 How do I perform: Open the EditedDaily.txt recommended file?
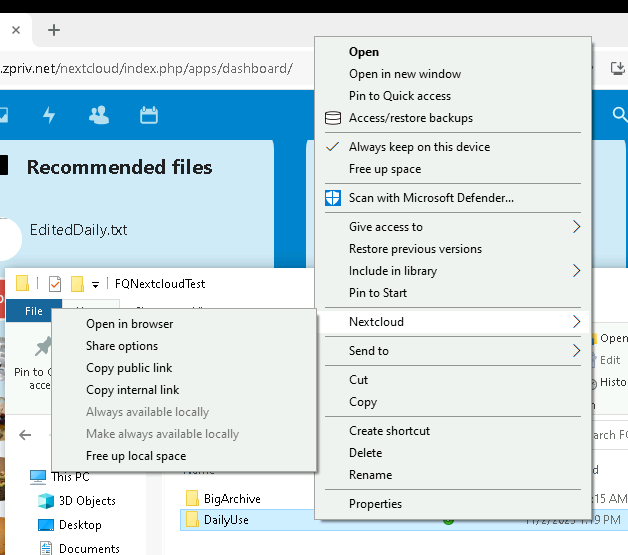tap(78, 230)
